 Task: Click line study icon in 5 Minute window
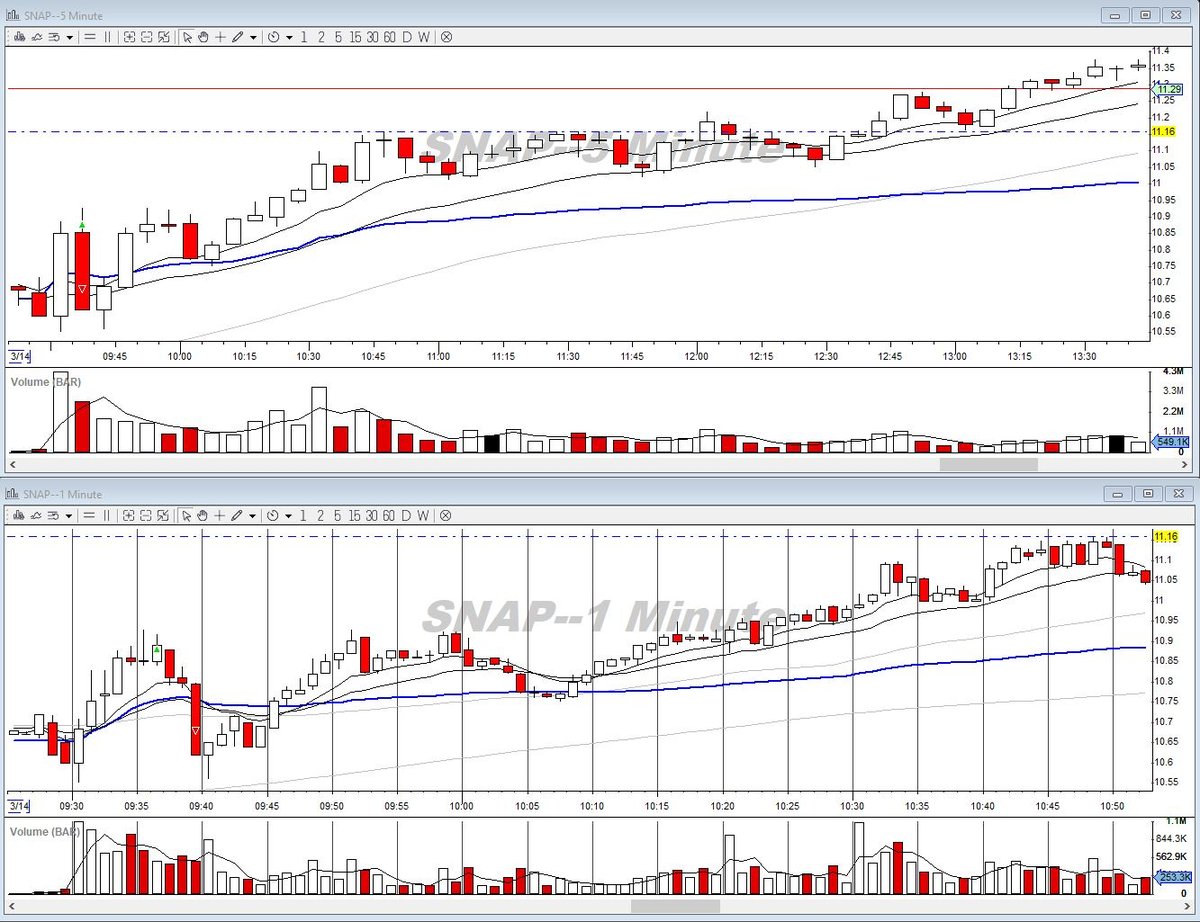(x=36, y=37)
